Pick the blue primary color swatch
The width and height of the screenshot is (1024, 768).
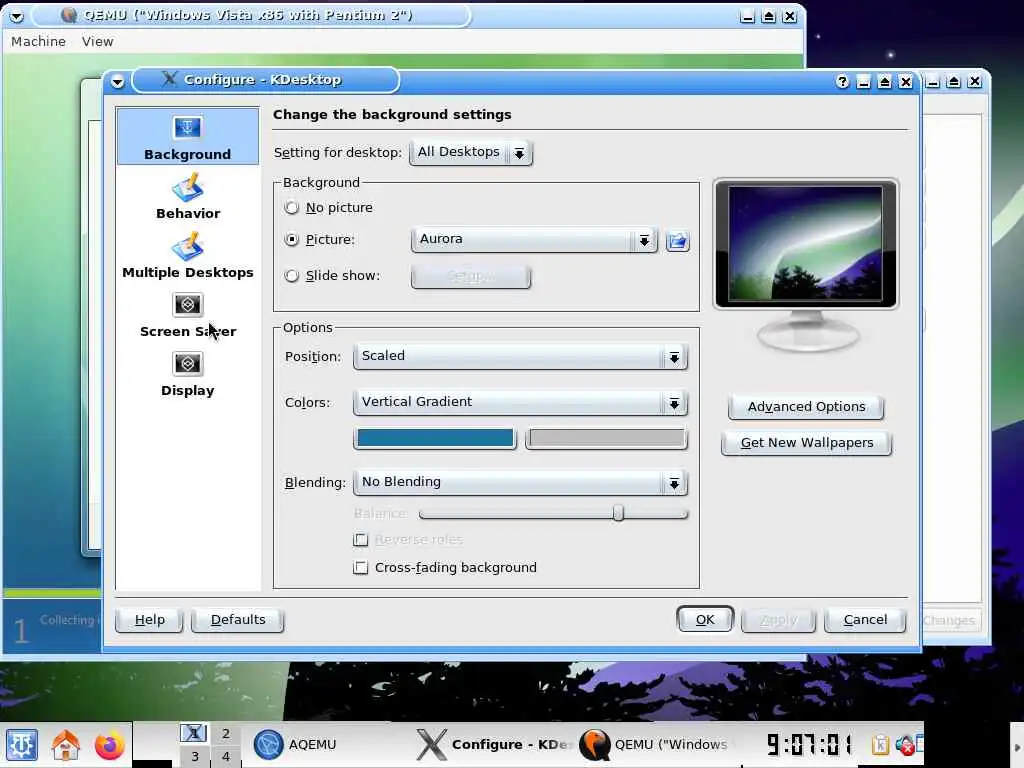tap(435, 438)
